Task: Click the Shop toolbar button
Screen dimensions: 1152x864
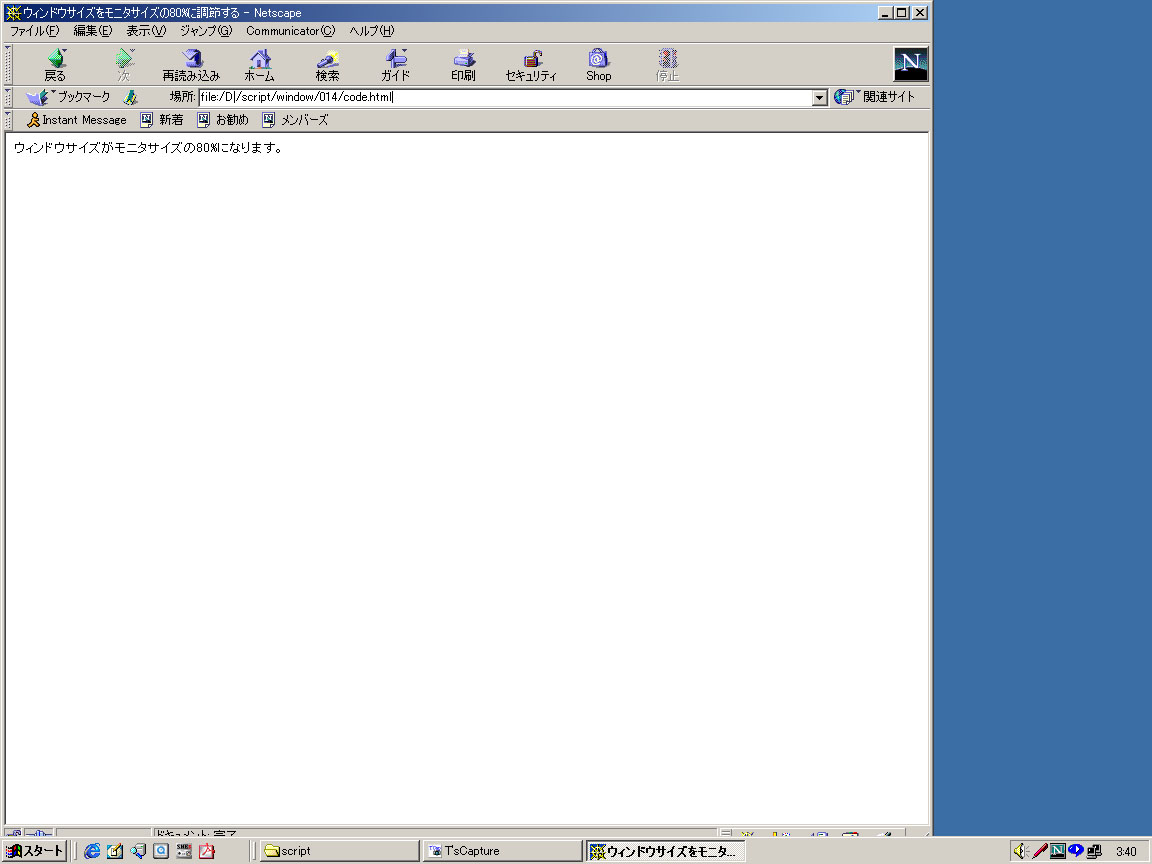Action: (599, 65)
